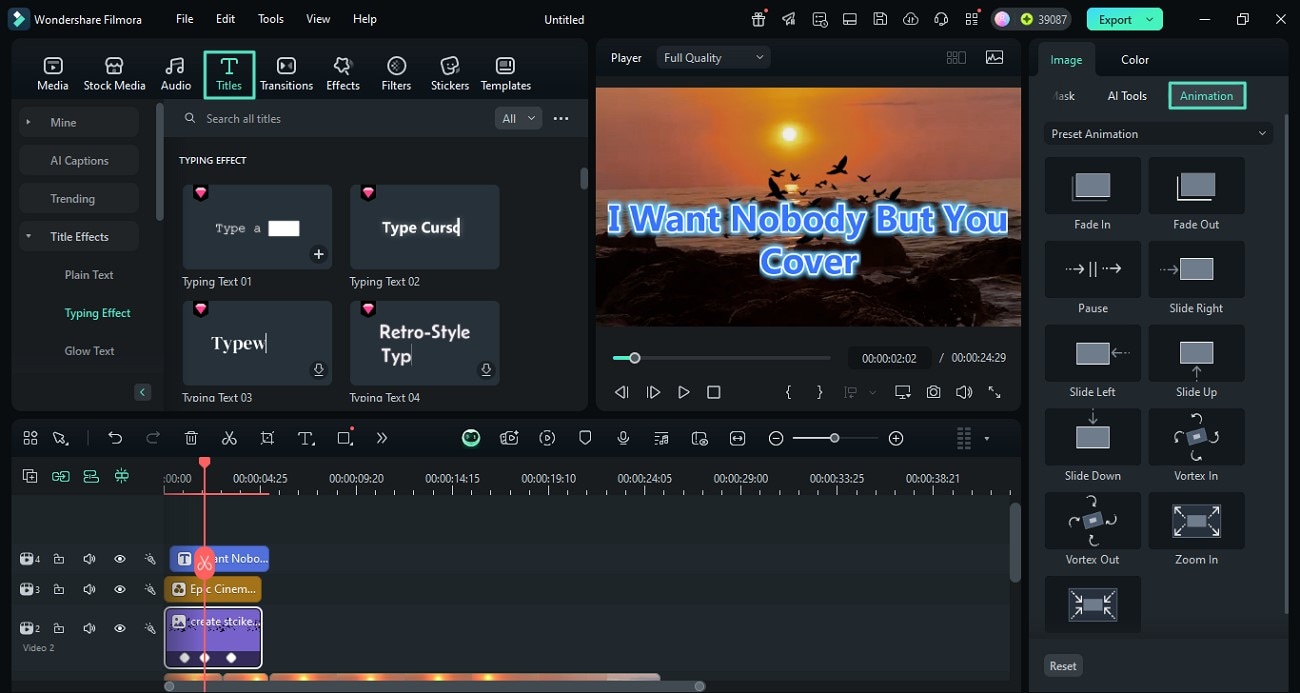The width and height of the screenshot is (1300, 693).
Task: Click the gift box icon in title bar
Action: (759, 19)
